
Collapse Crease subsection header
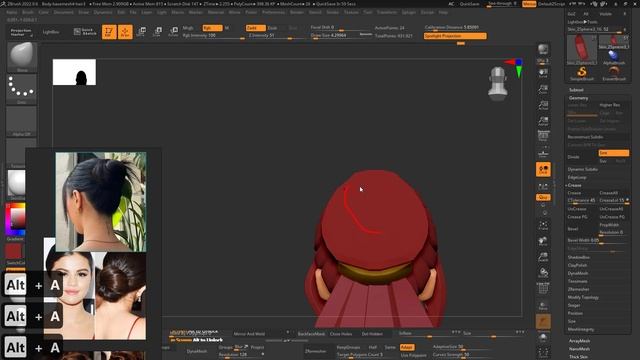(x=574, y=185)
